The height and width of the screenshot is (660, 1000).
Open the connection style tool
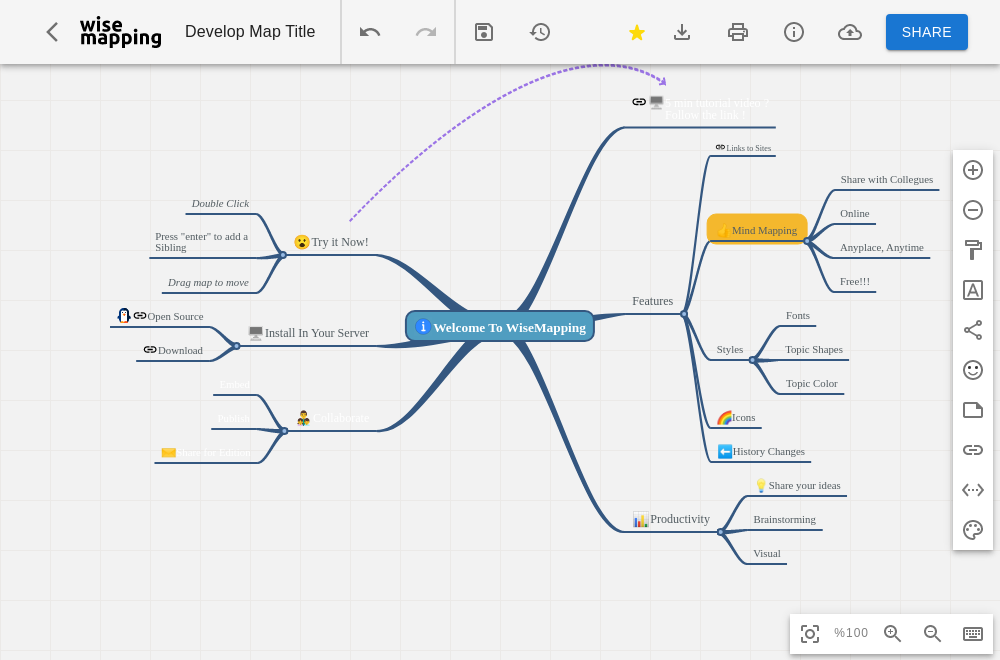(x=973, y=330)
